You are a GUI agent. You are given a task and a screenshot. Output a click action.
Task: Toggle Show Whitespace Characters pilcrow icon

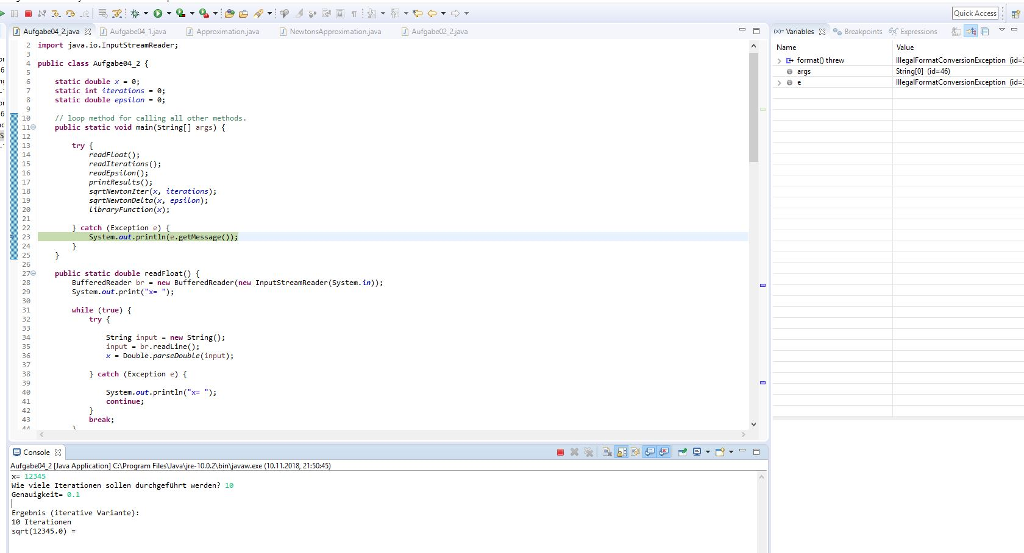(x=353, y=13)
